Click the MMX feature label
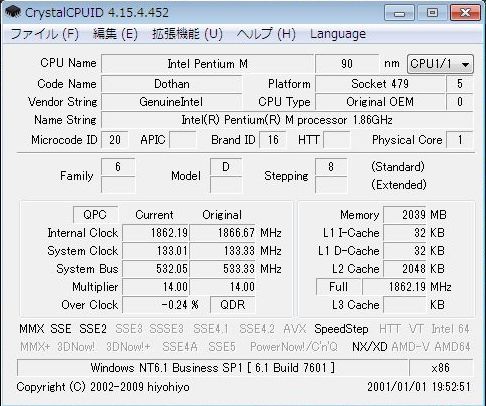This screenshot has width=486, height=406. [32, 329]
